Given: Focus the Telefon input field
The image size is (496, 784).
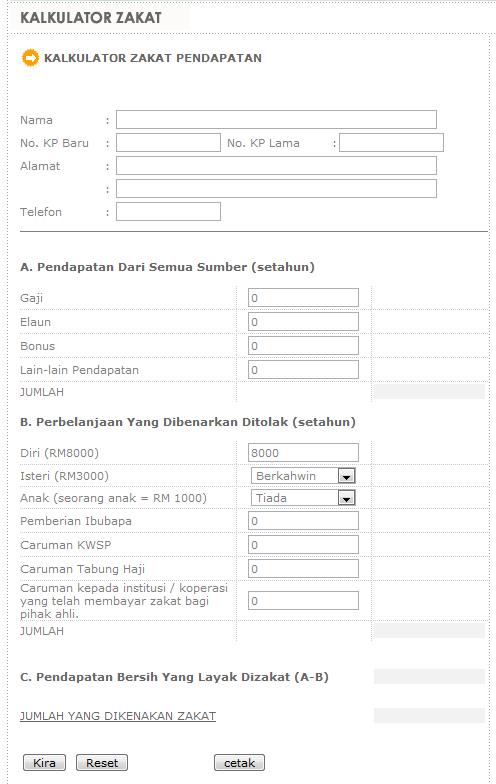Looking at the screenshot, I should coord(168,212).
